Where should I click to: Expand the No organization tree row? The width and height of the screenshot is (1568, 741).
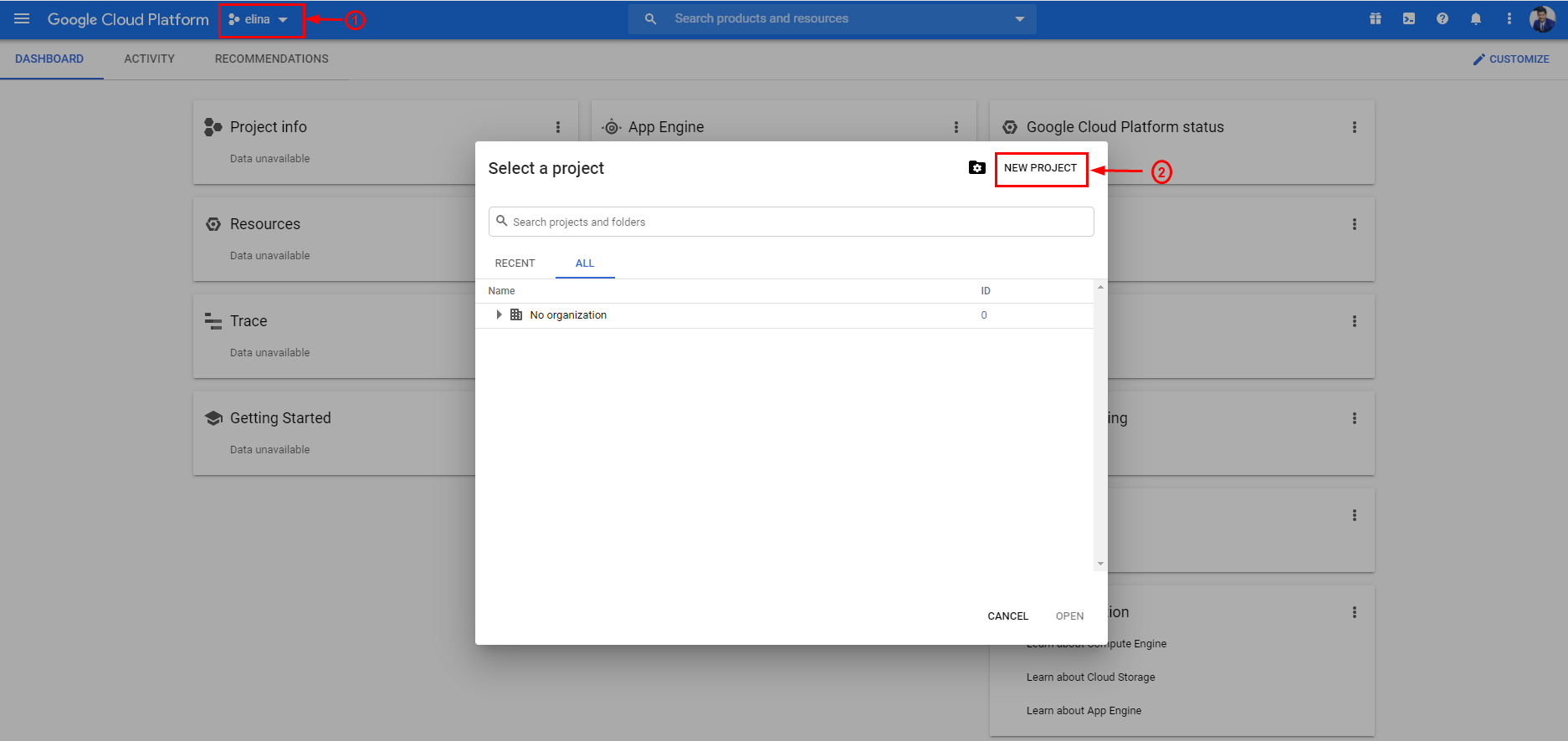pos(500,314)
